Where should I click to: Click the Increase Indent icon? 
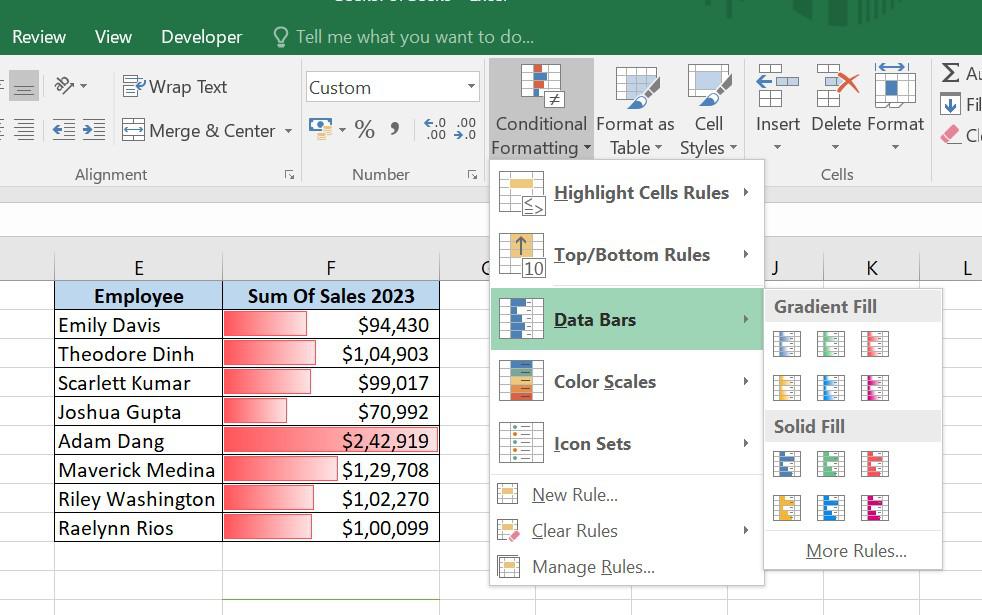click(94, 129)
